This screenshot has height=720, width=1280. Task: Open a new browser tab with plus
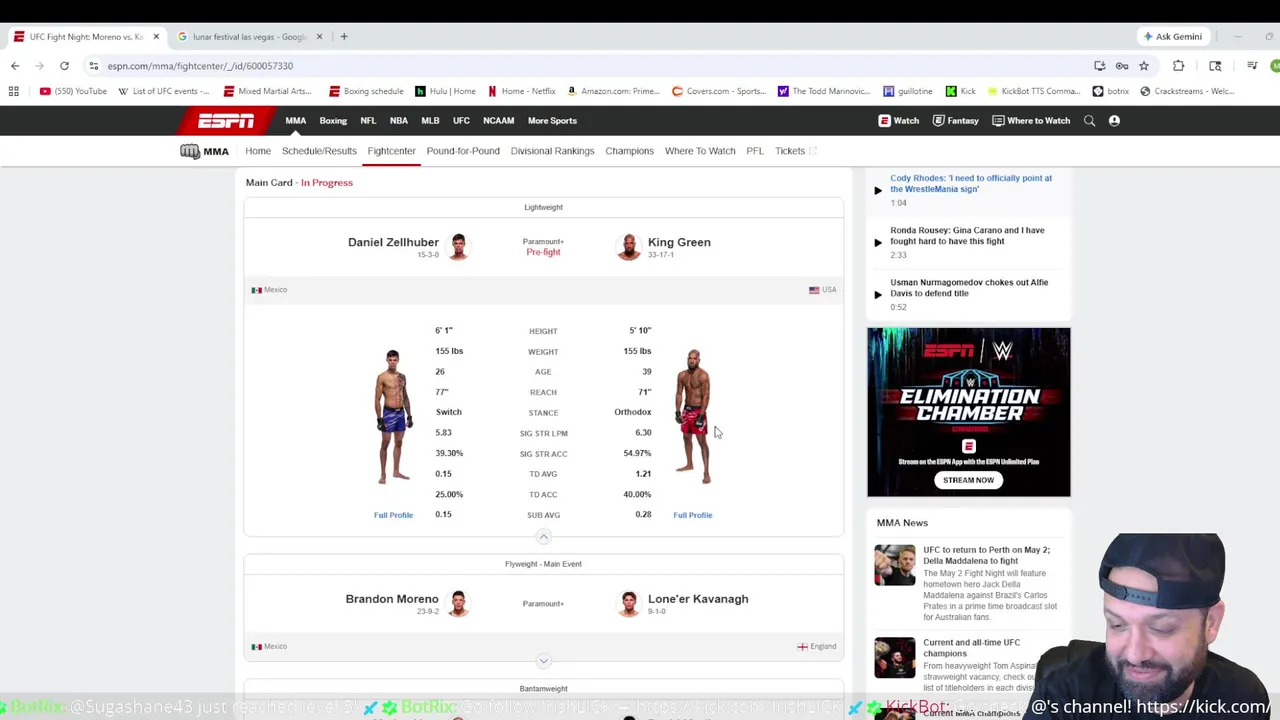[x=344, y=37]
